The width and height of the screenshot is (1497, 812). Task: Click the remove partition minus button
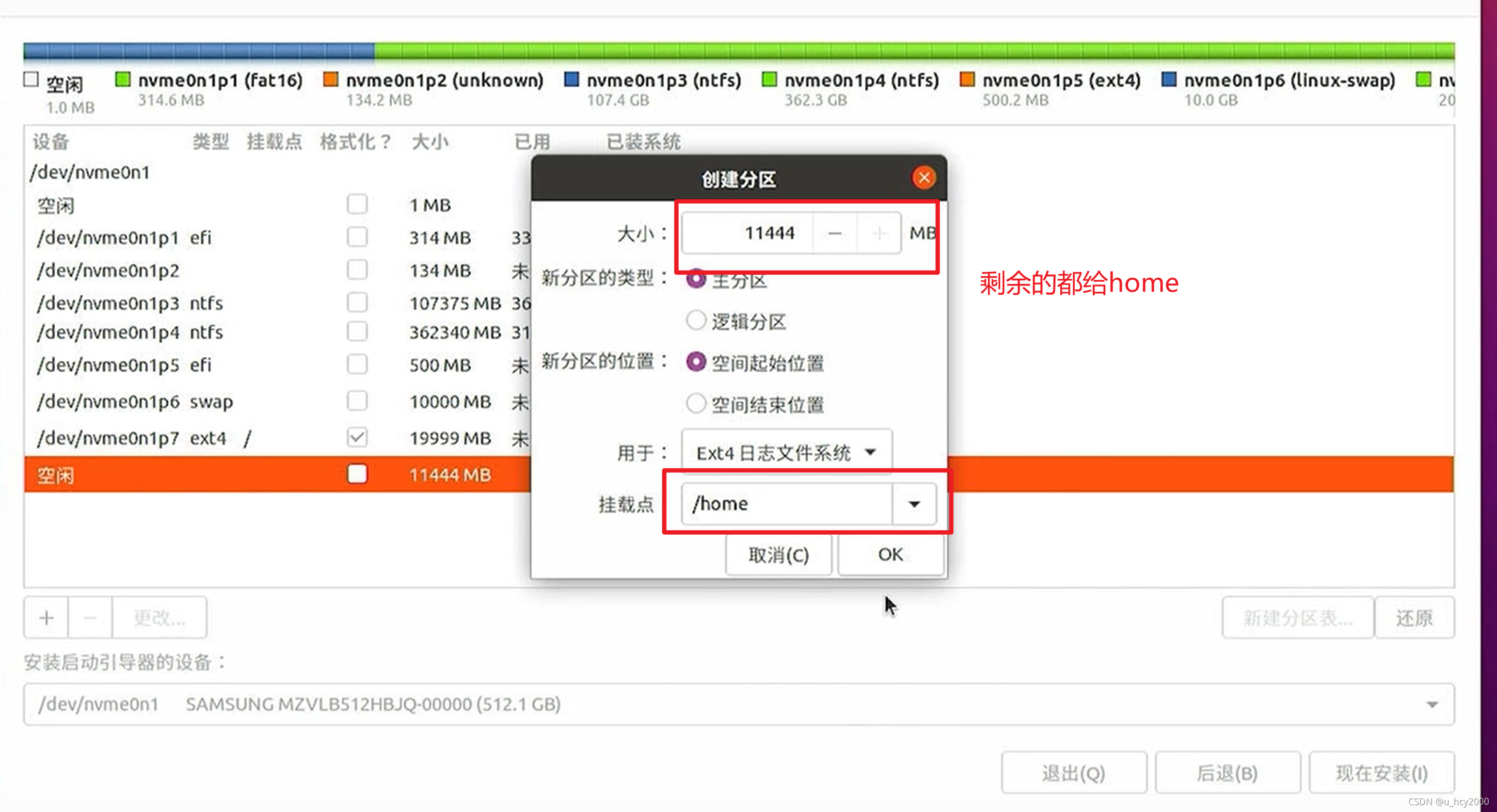tap(90, 618)
